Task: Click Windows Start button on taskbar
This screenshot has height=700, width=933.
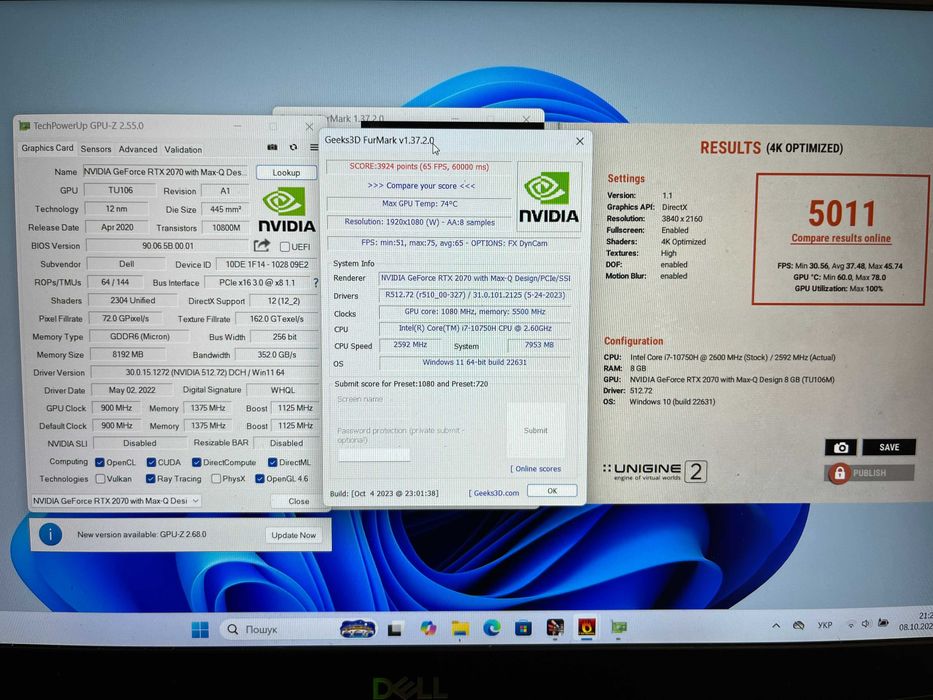Action: point(201,629)
